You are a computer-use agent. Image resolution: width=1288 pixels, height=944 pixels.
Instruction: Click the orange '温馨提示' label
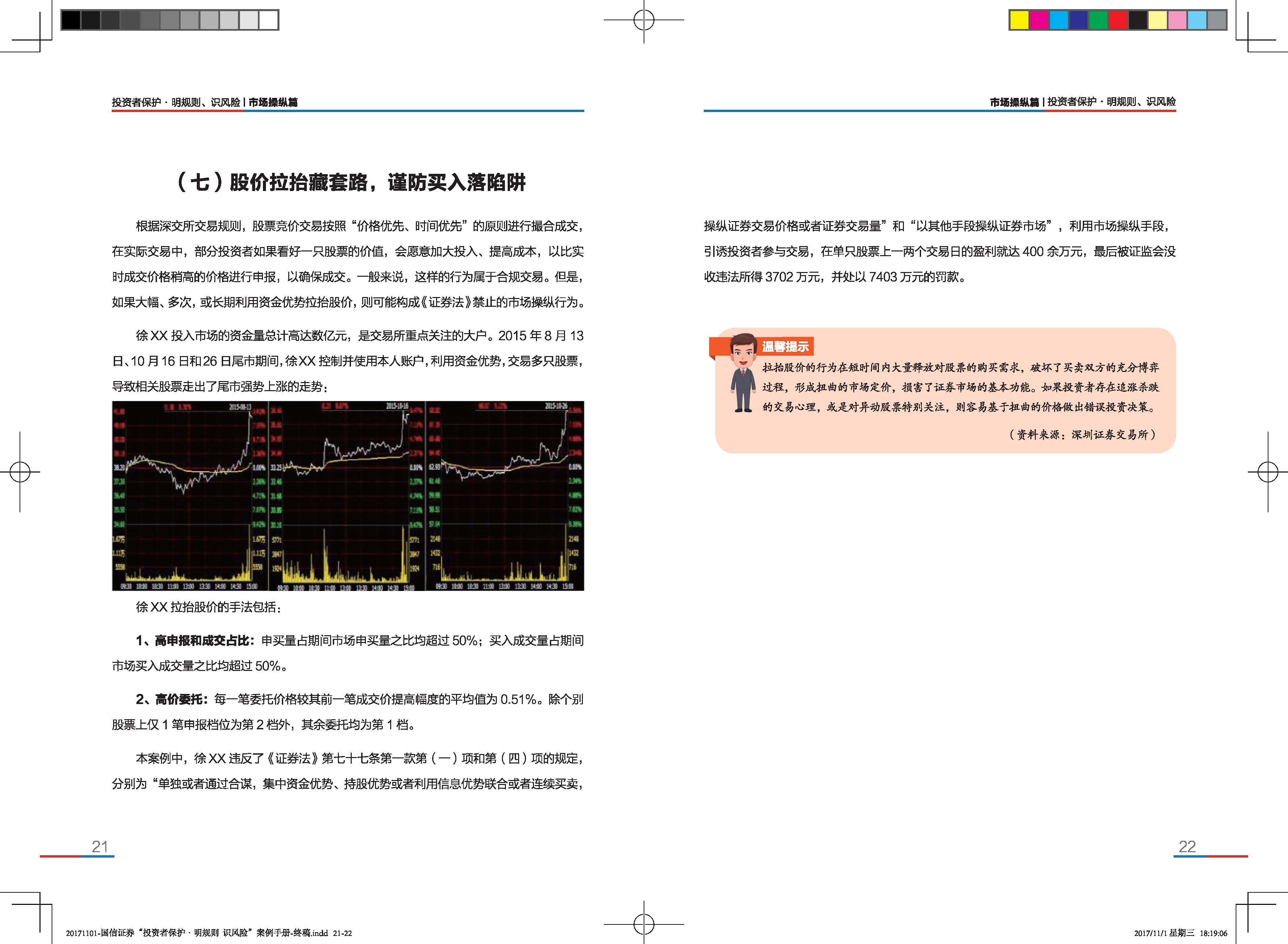point(785,346)
